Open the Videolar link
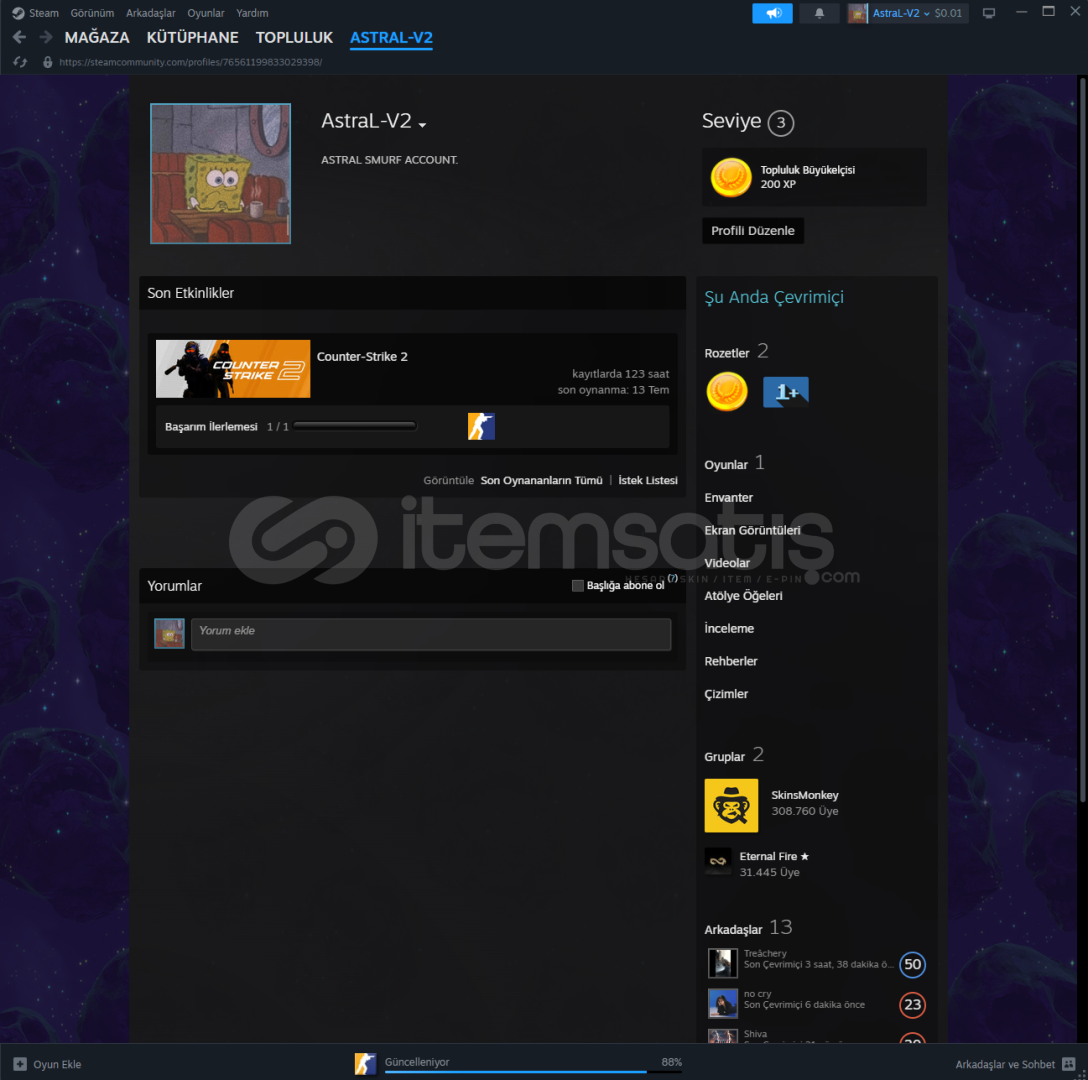 coord(726,563)
